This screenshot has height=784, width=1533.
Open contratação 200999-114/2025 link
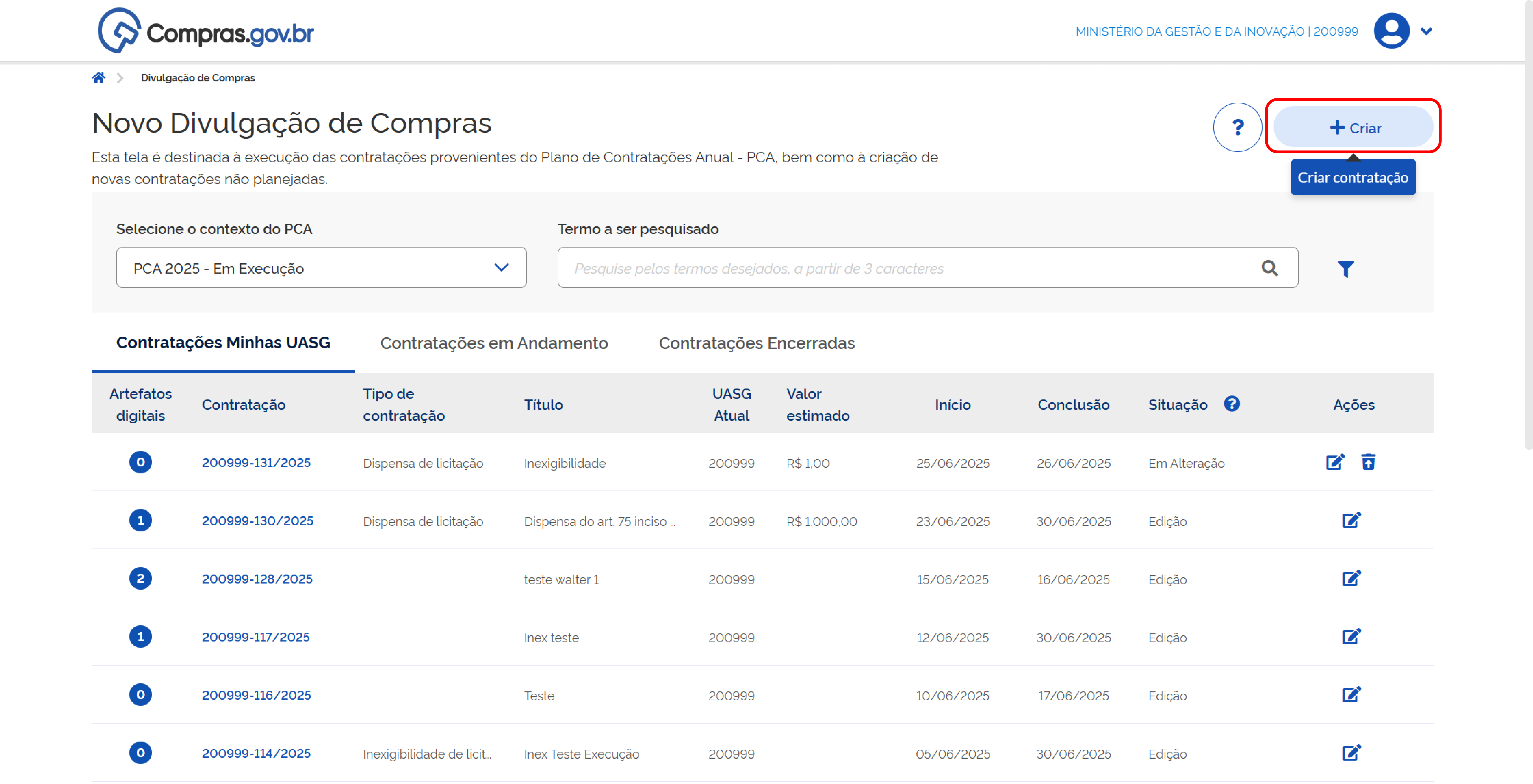(x=256, y=754)
